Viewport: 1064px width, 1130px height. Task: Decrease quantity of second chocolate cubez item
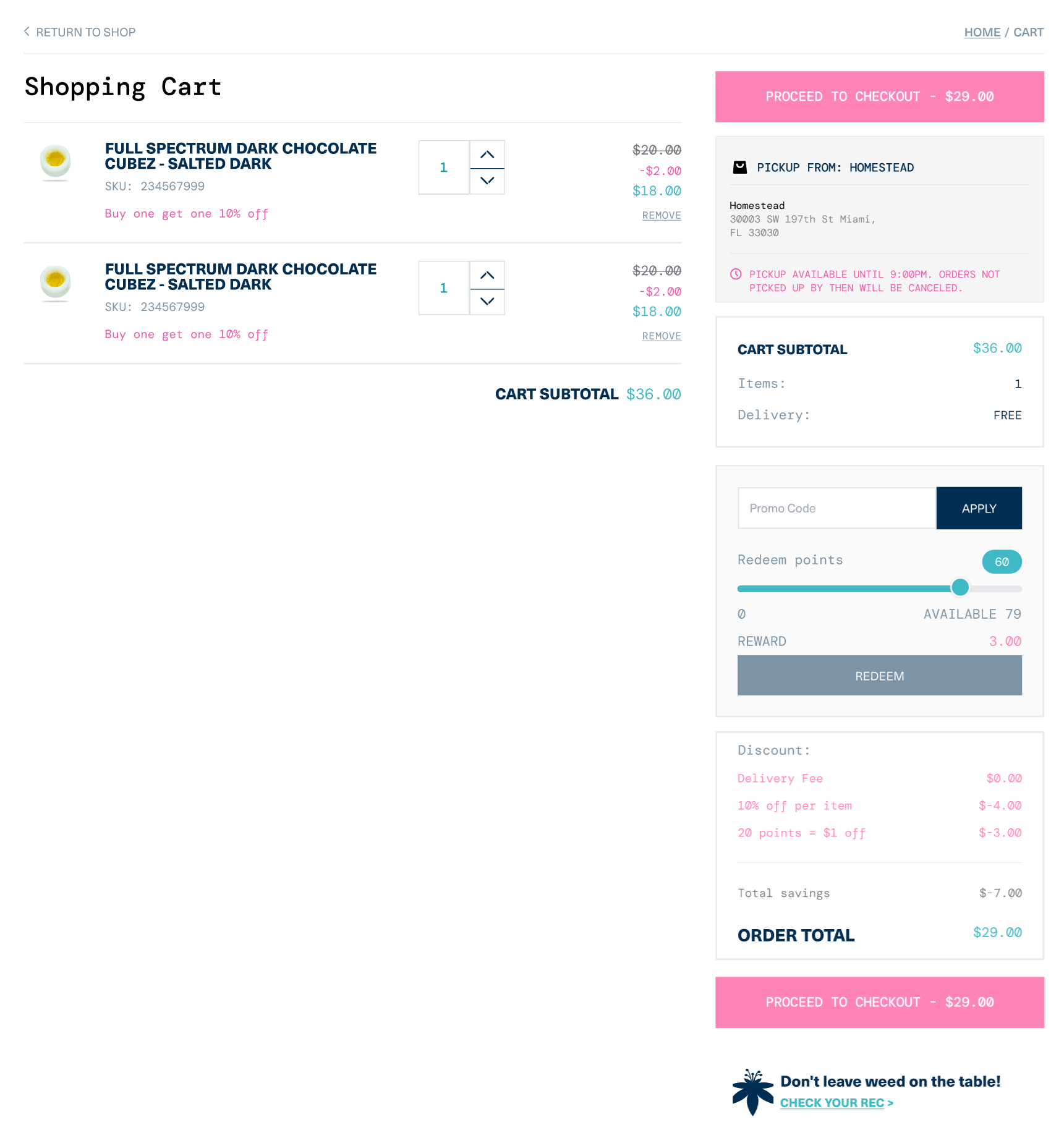point(487,302)
